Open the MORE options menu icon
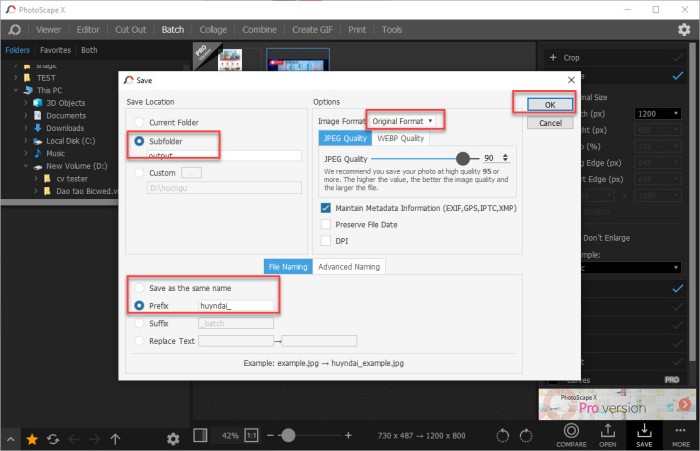This screenshot has height=451, width=700. pyautogui.click(x=679, y=431)
